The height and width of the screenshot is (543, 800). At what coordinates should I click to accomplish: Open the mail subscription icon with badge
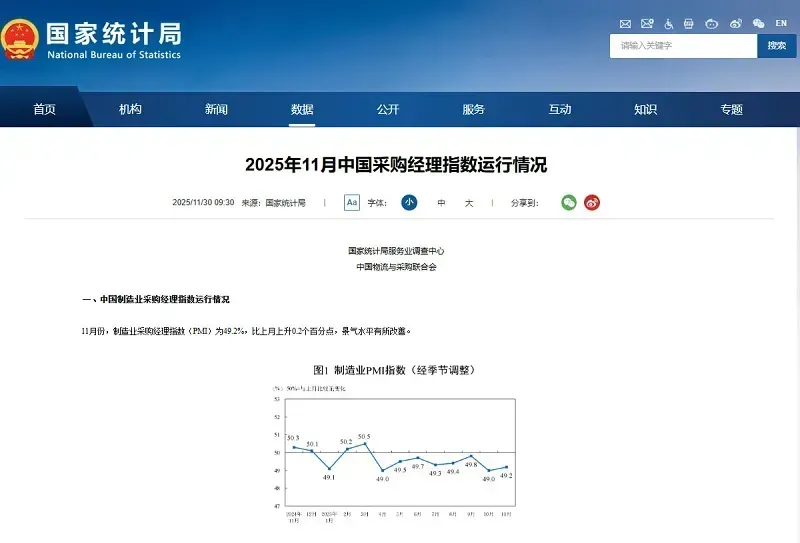[x=647, y=23]
